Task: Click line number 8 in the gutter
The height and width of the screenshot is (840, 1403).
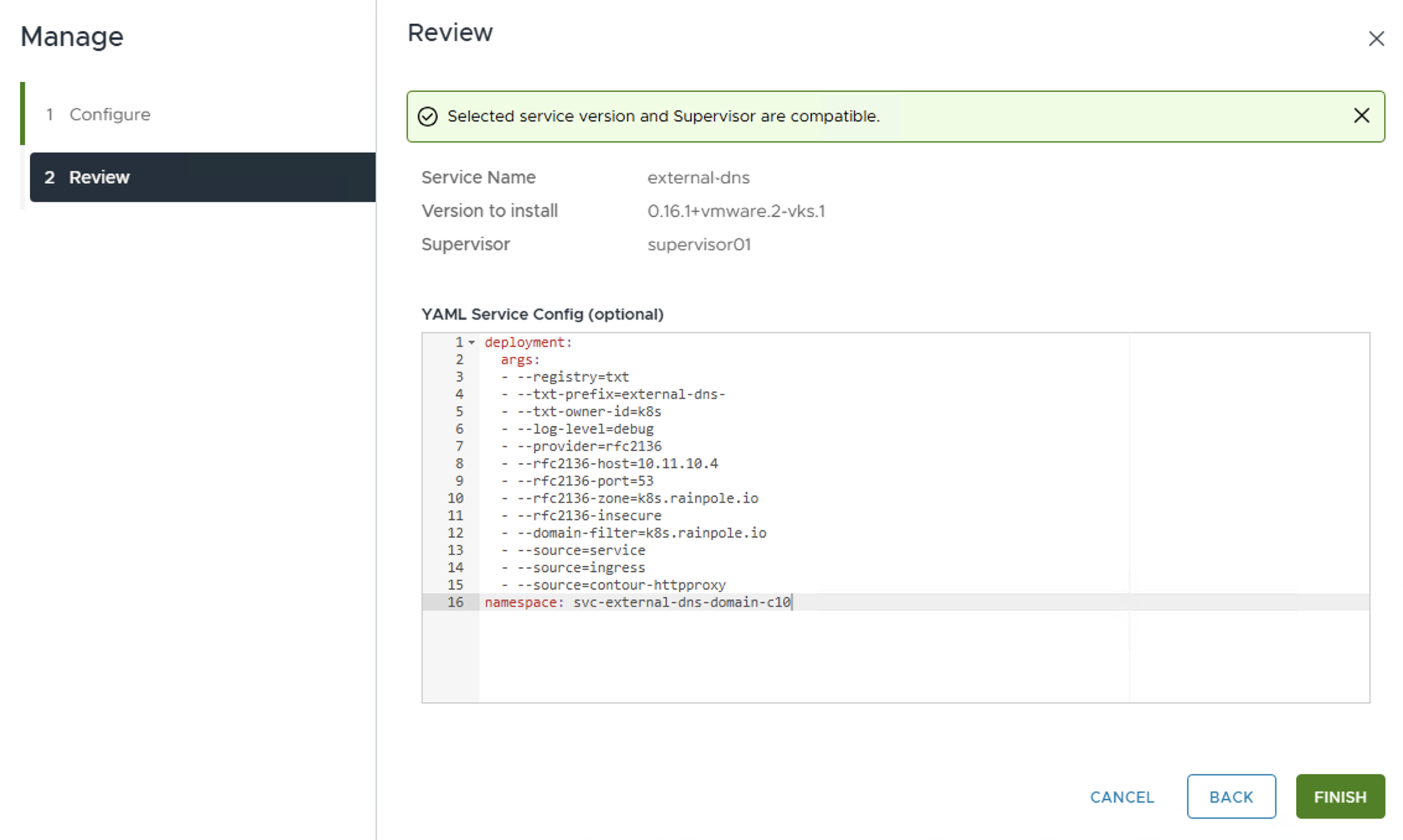Action: 459,463
